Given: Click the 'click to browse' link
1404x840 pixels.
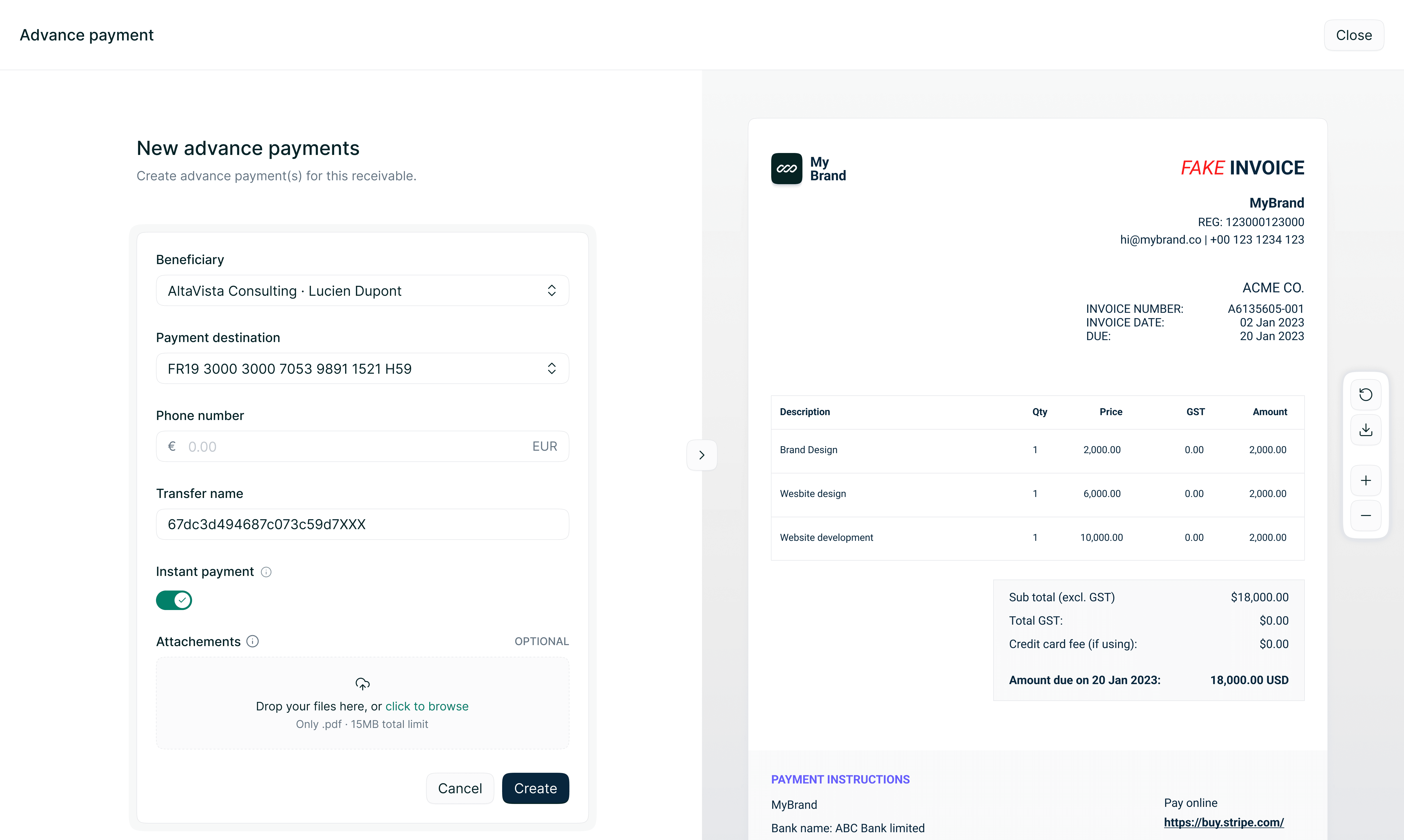Looking at the screenshot, I should 427,706.
